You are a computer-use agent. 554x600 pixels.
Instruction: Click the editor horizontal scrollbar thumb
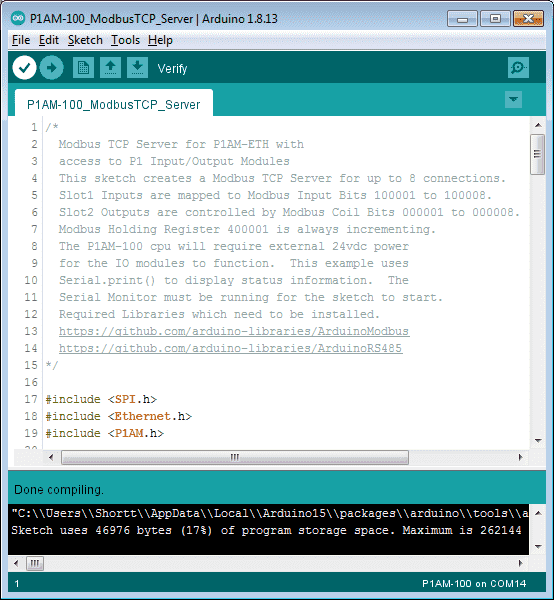click(235, 457)
